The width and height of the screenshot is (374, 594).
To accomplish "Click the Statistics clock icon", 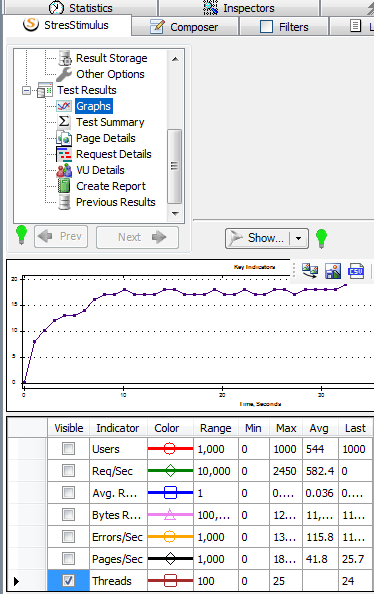I will pos(56,7).
